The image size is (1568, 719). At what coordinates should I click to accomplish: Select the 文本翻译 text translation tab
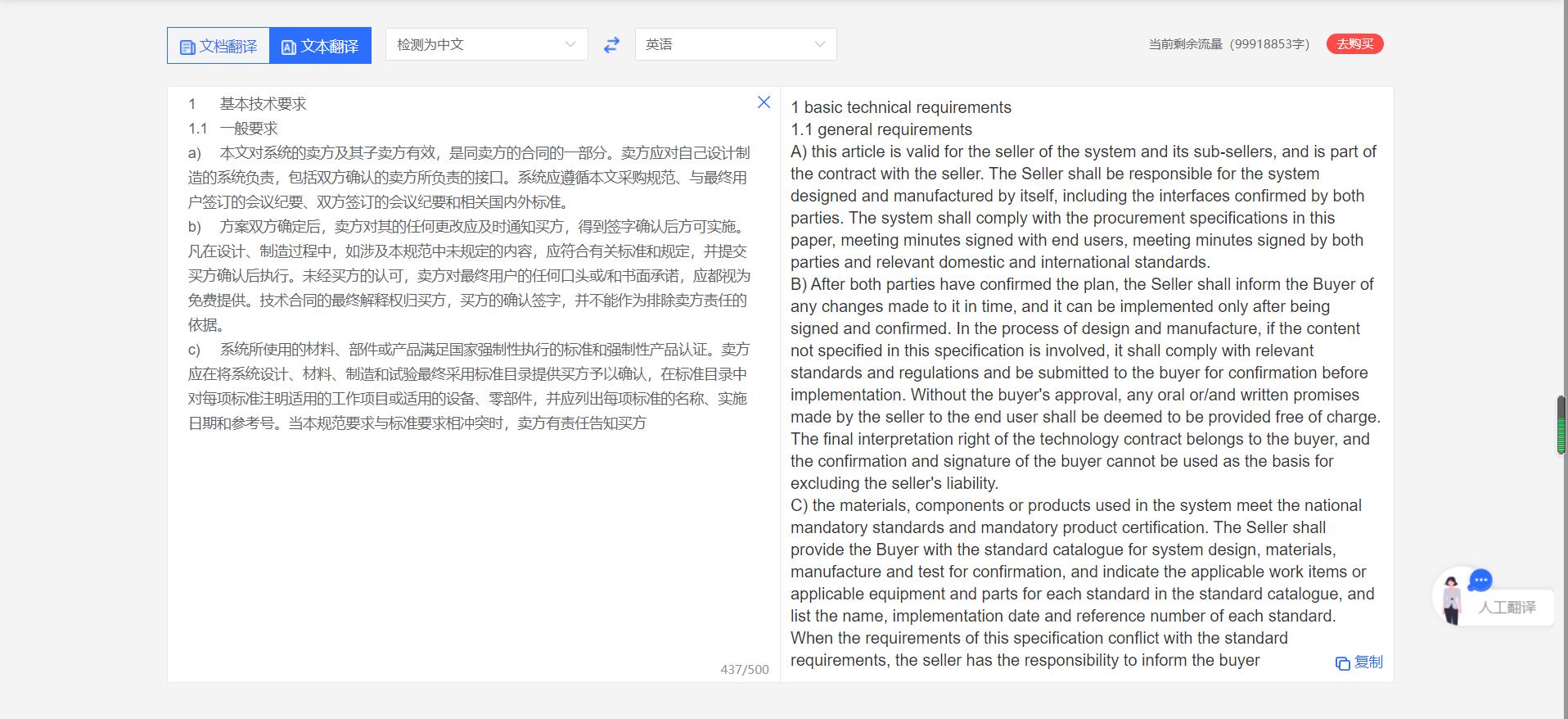tap(320, 46)
